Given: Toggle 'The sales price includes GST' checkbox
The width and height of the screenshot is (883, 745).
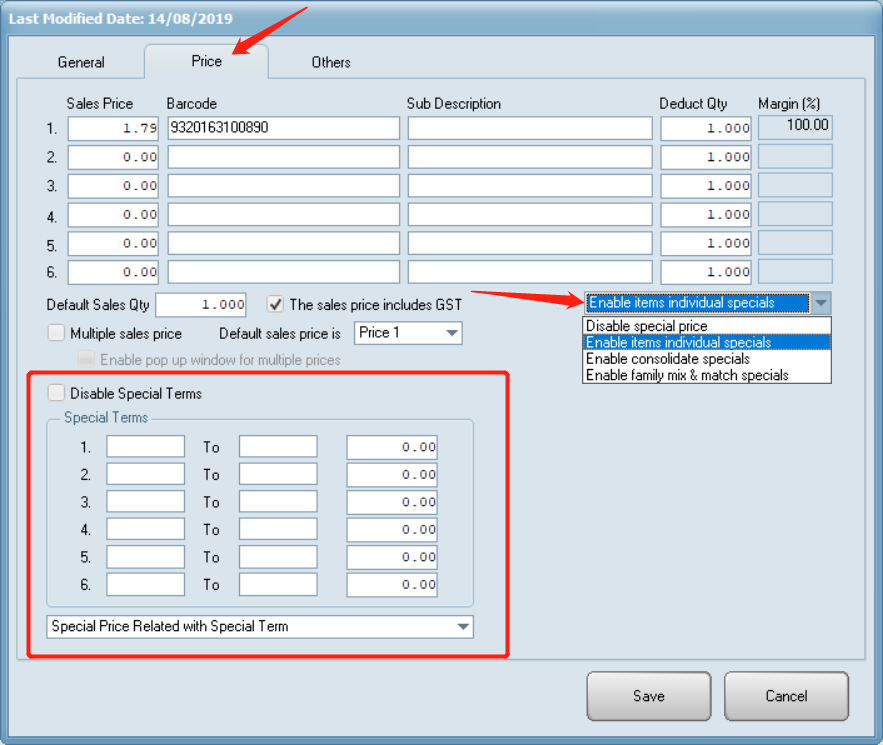Looking at the screenshot, I should tap(276, 304).
